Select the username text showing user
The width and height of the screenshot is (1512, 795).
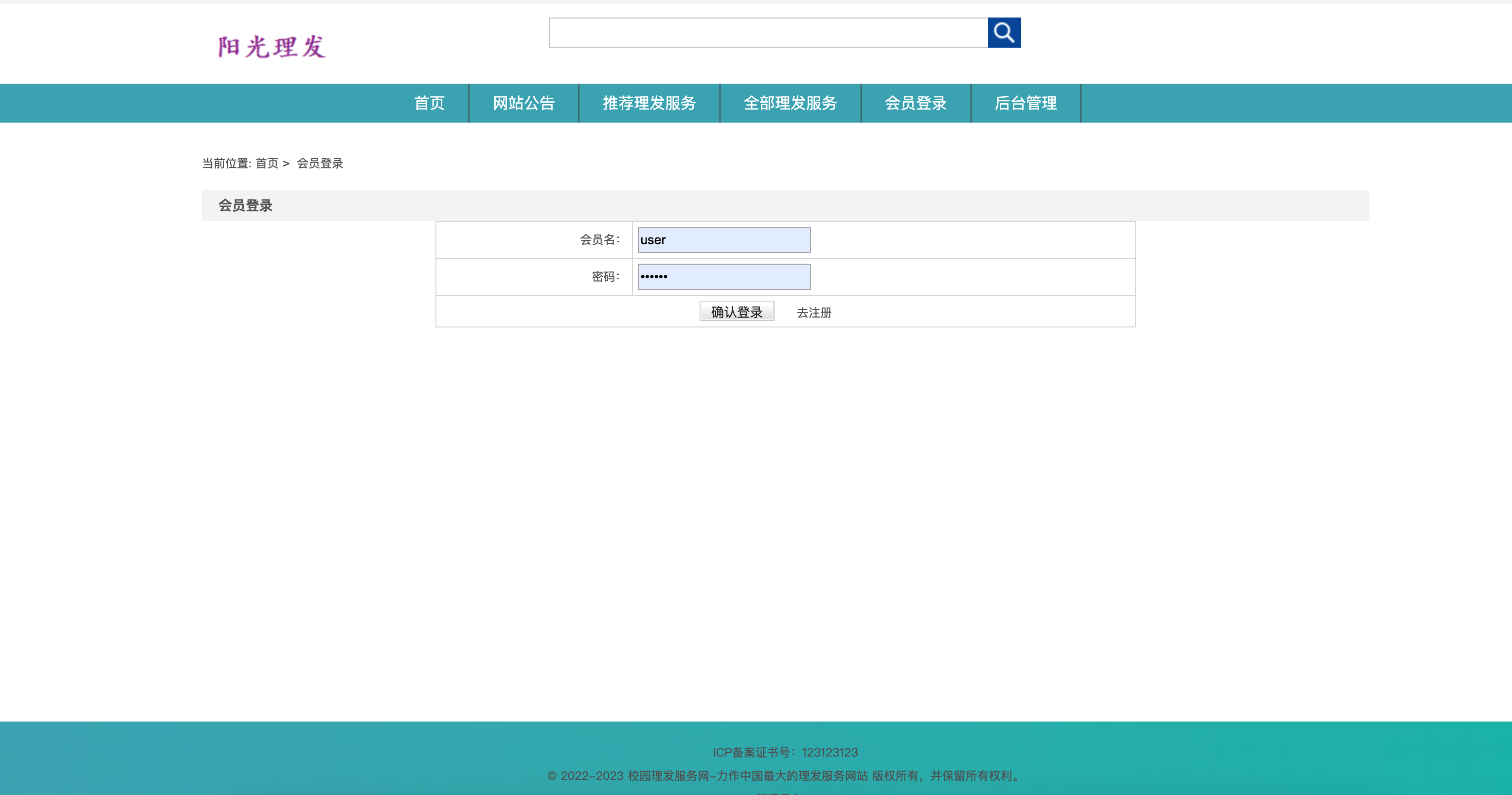point(653,239)
